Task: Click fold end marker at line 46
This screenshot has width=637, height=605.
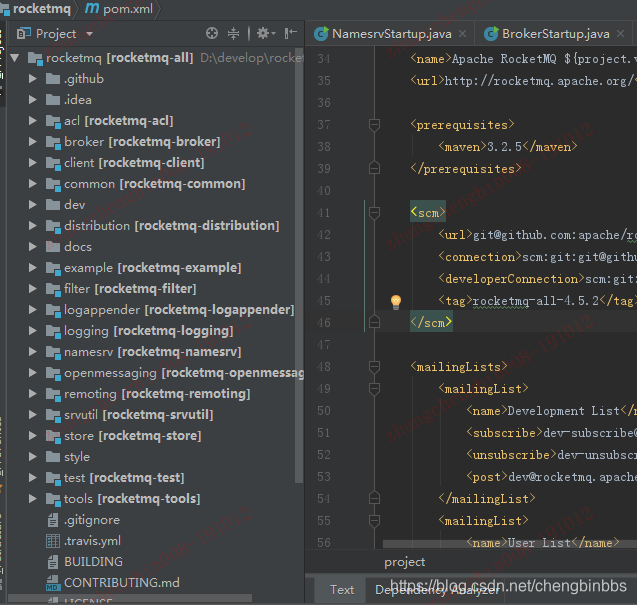Action: (x=374, y=323)
